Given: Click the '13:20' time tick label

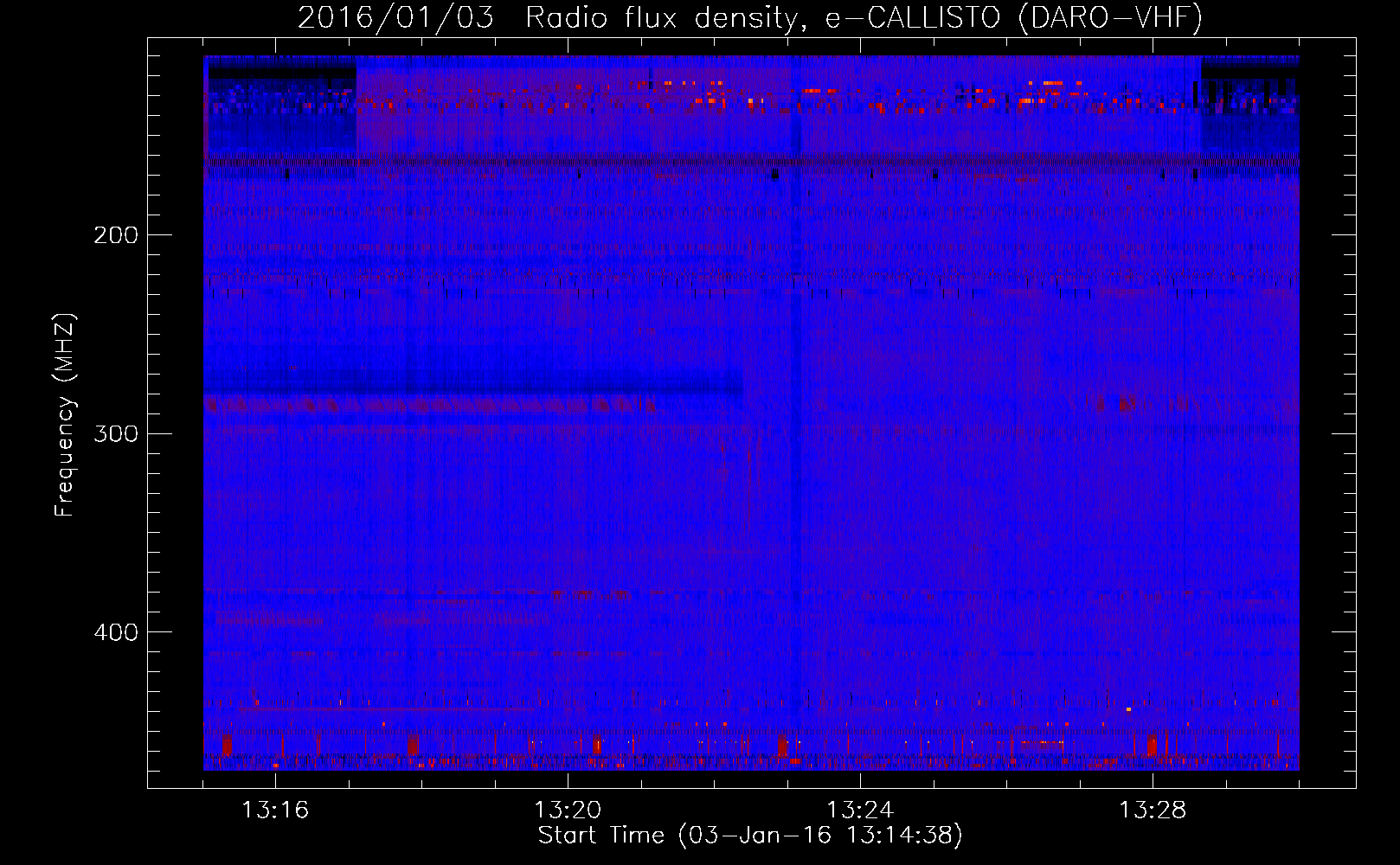Looking at the screenshot, I should coord(568,811).
